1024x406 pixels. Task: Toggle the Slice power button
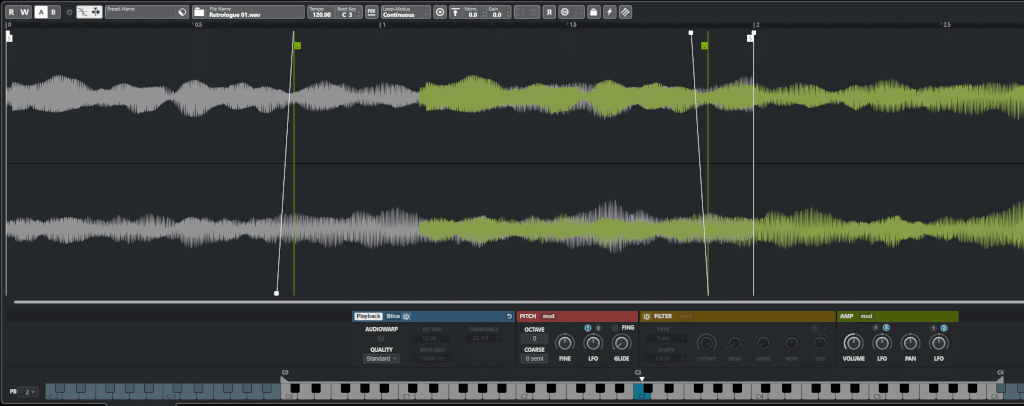coord(406,316)
